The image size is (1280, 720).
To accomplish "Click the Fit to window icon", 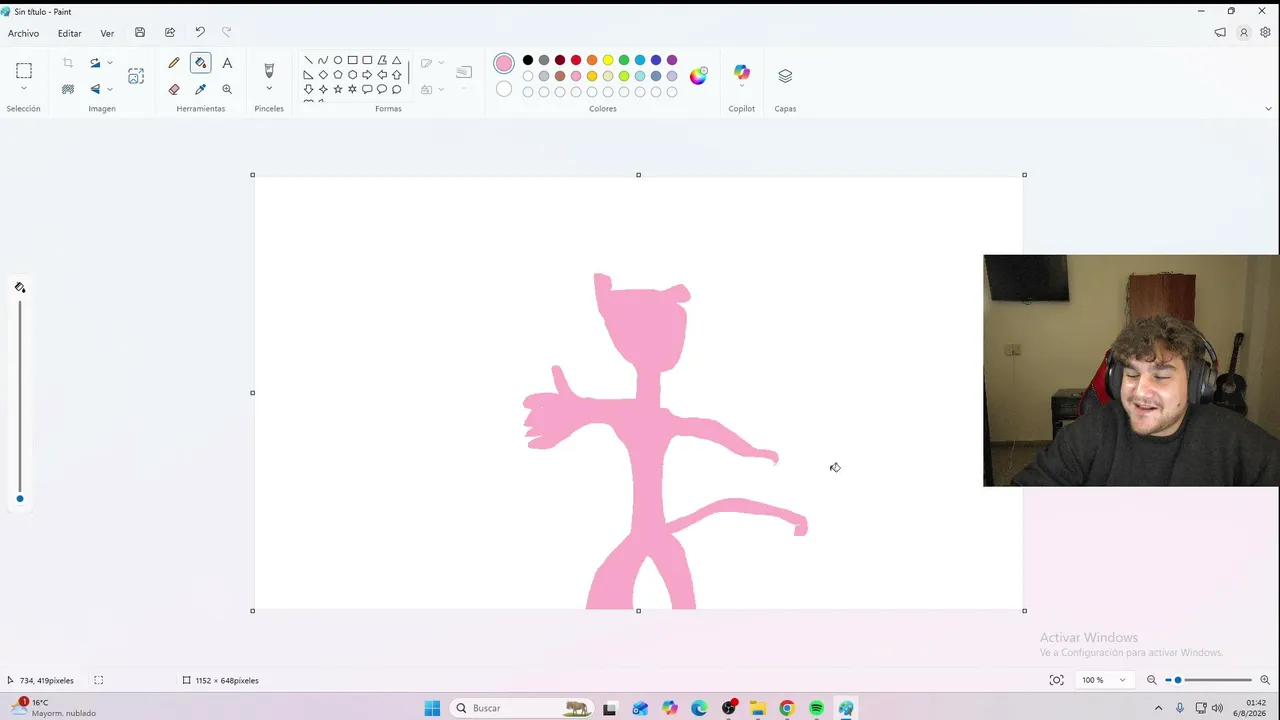I will [1057, 680].
